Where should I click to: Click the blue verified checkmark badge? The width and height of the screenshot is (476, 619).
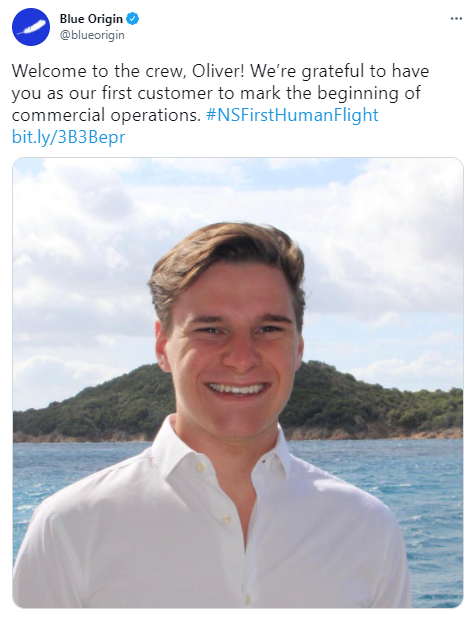pos(133,19)
